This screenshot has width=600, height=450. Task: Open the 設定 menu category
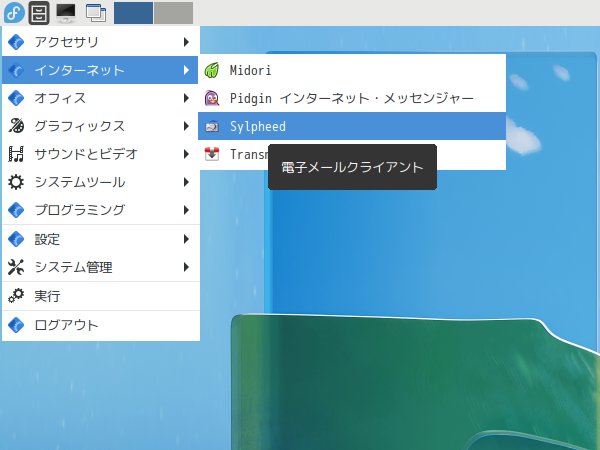(101, 239)
